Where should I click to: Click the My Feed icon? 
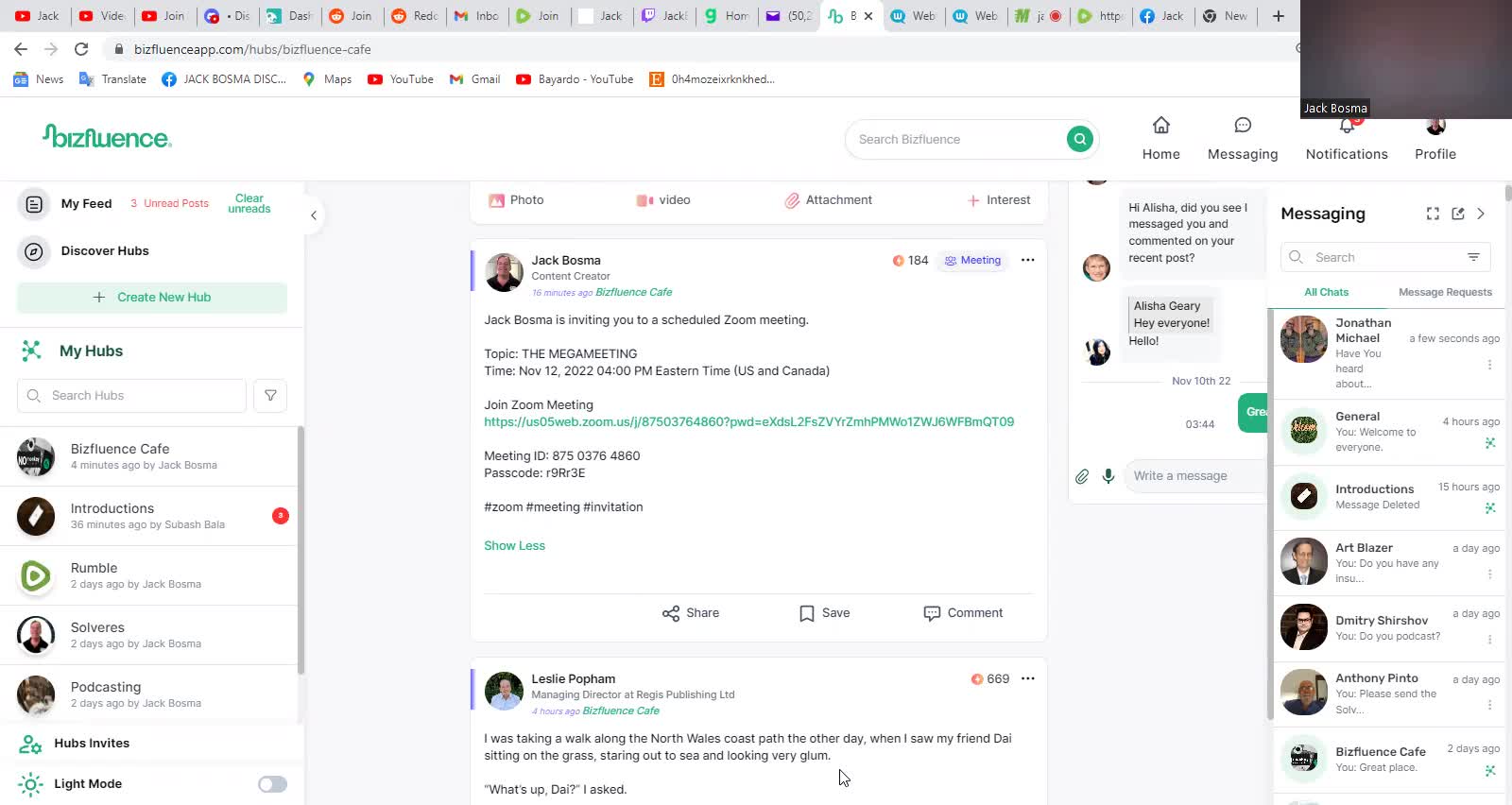click(34, 203)
